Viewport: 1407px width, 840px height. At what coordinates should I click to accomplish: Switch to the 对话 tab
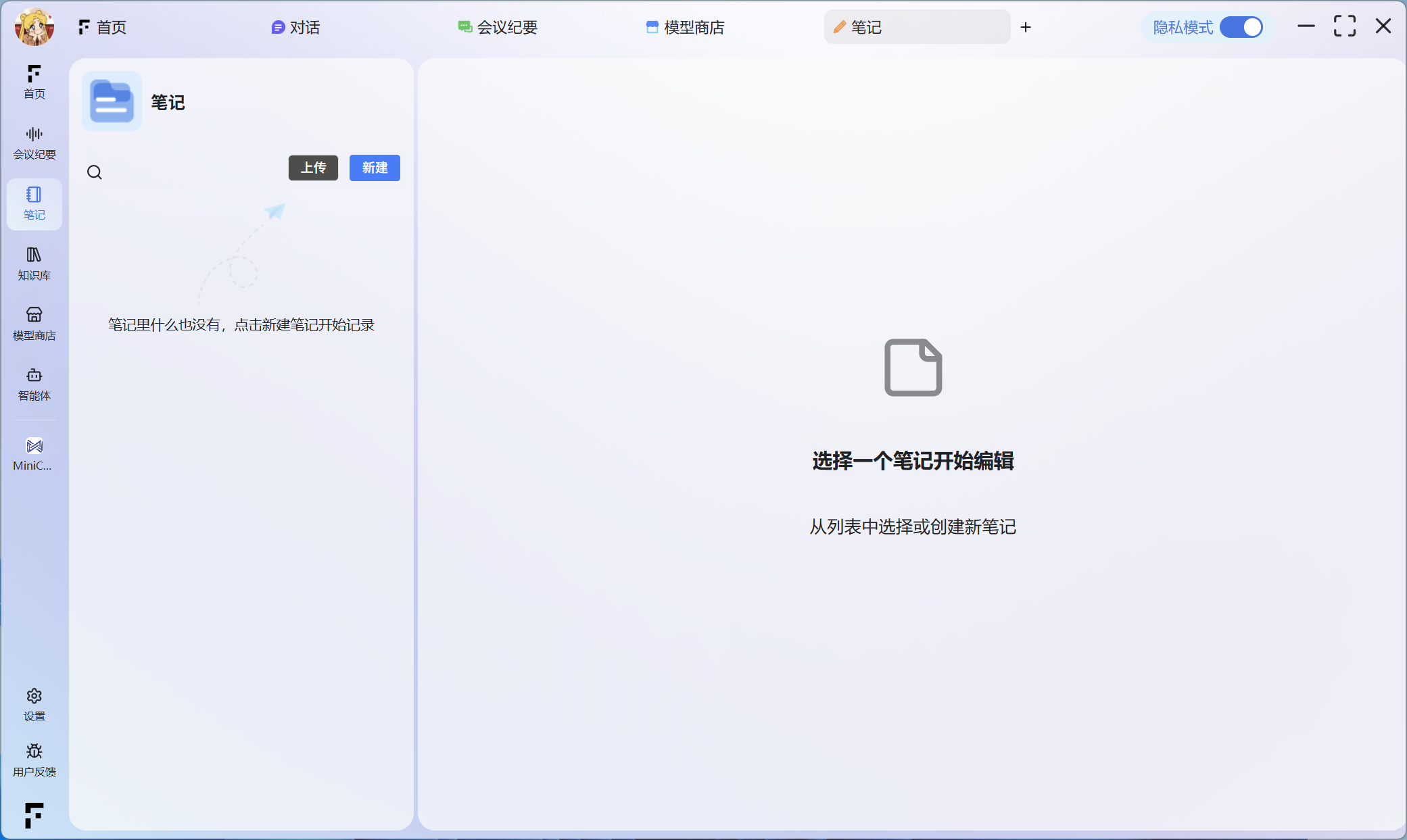(x=296, y=27)
